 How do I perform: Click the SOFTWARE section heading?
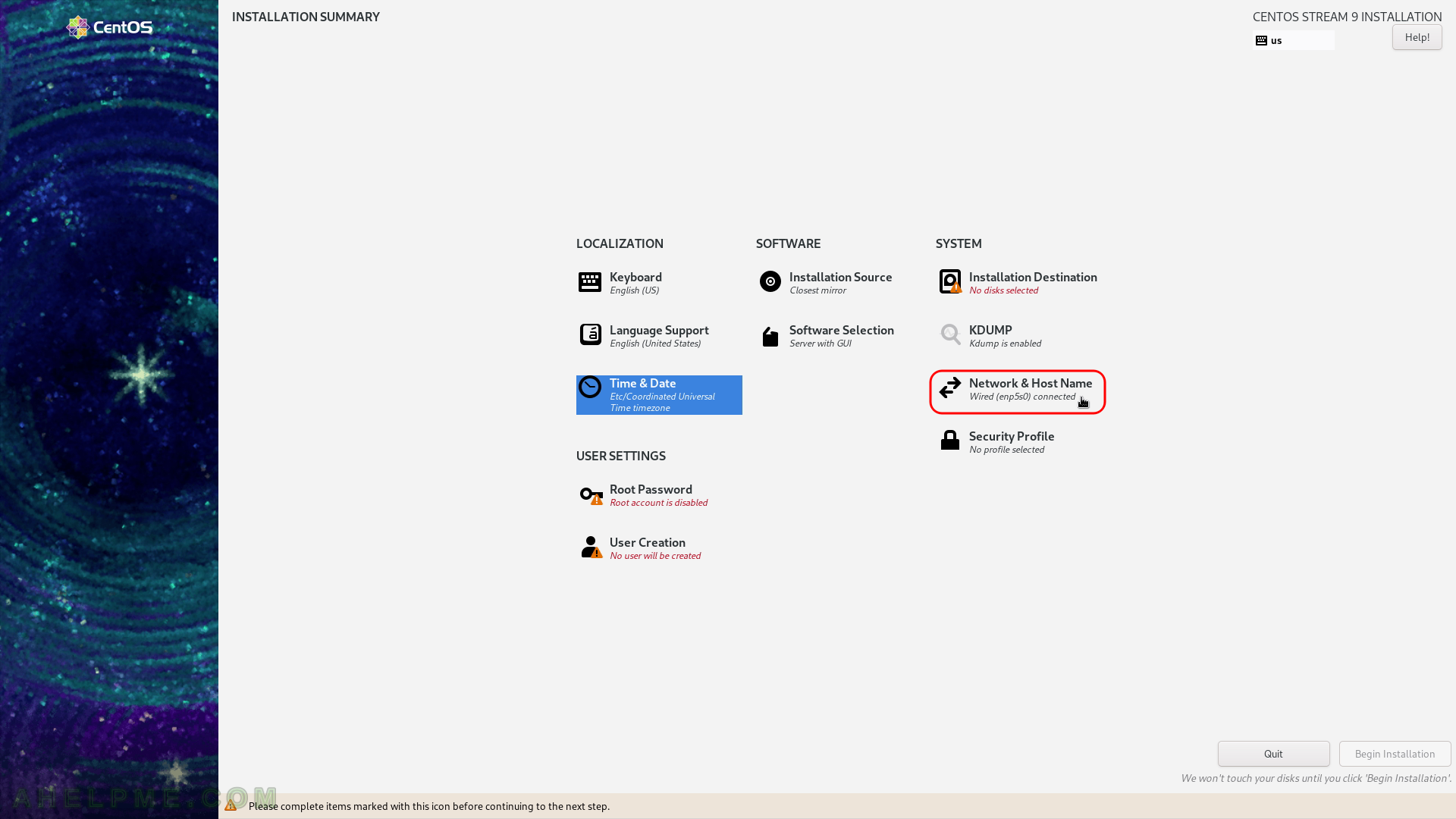click(x=788, y=243)
